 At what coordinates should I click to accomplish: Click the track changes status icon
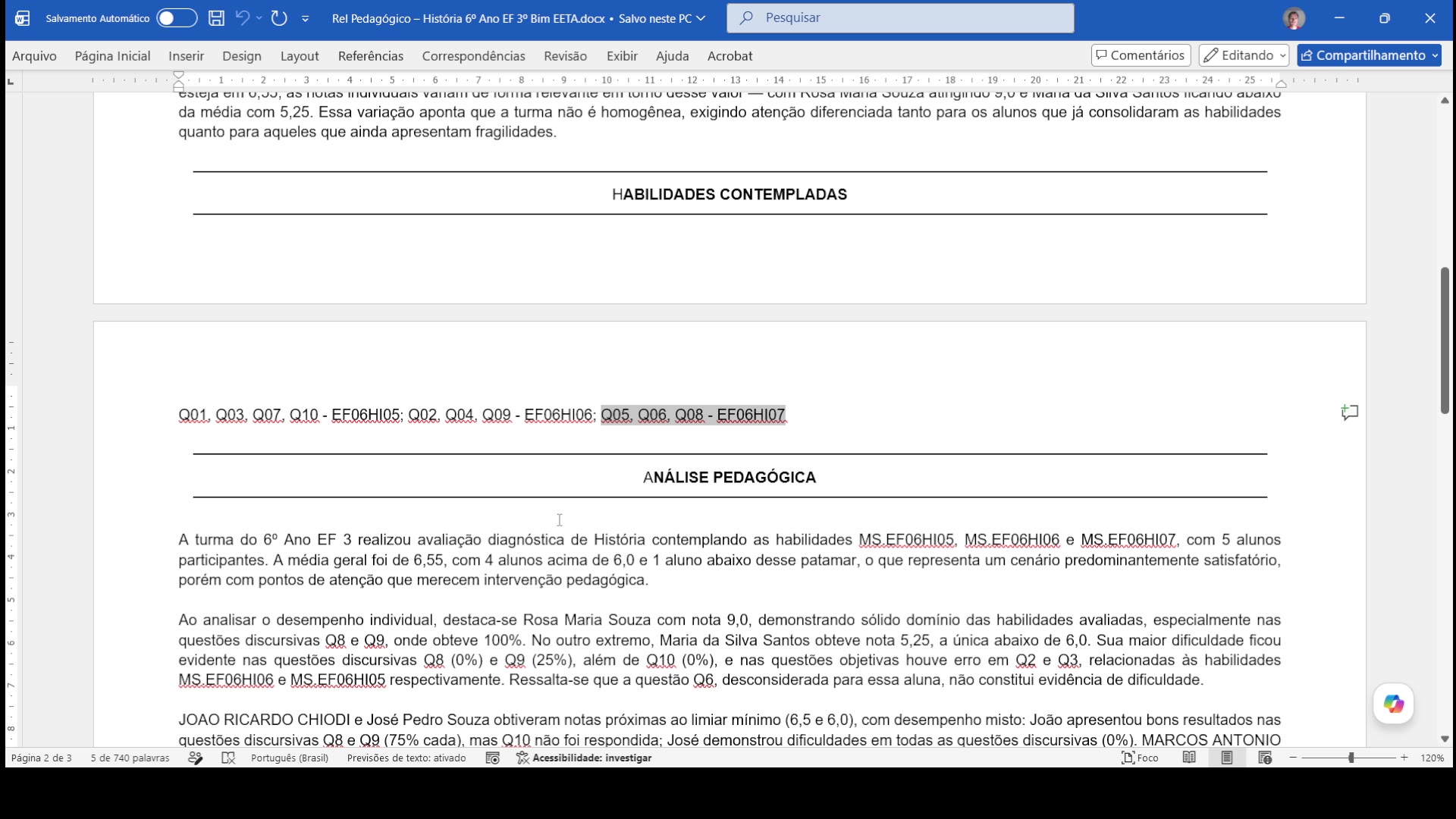click(196, 758)
